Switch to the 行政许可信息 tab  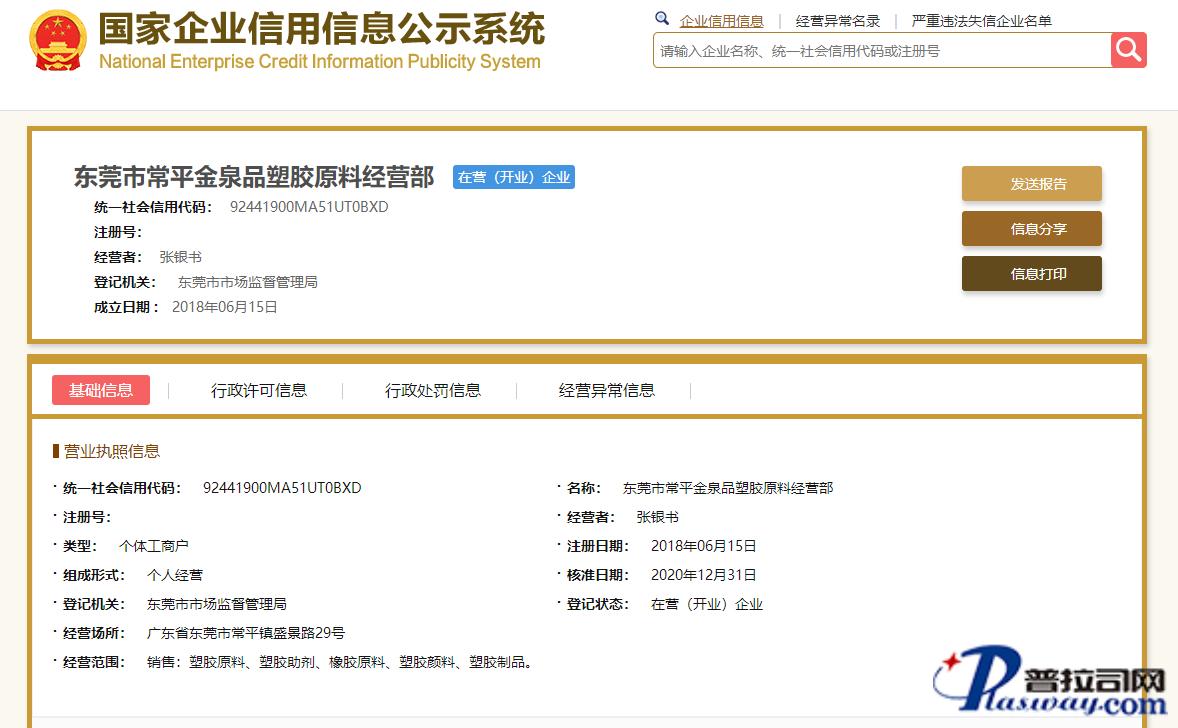pos(259,390)
